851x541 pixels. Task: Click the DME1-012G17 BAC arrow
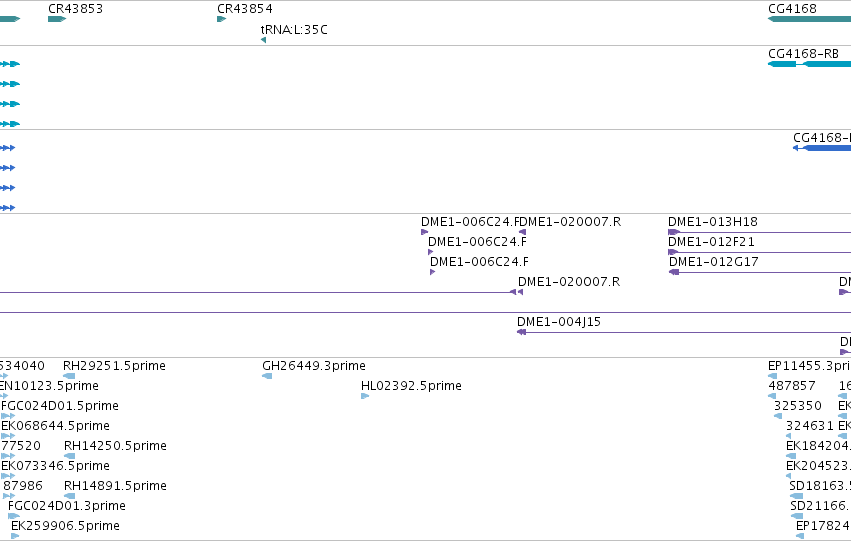(674, 272)
